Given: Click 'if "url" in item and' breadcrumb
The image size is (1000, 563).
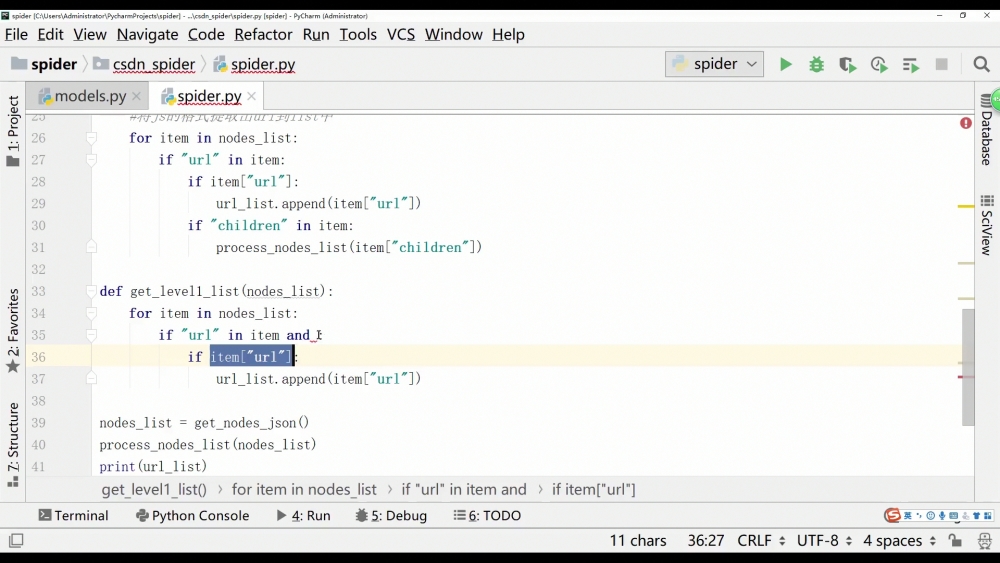Looking at the screenshot, I should [x=464, y=490].
